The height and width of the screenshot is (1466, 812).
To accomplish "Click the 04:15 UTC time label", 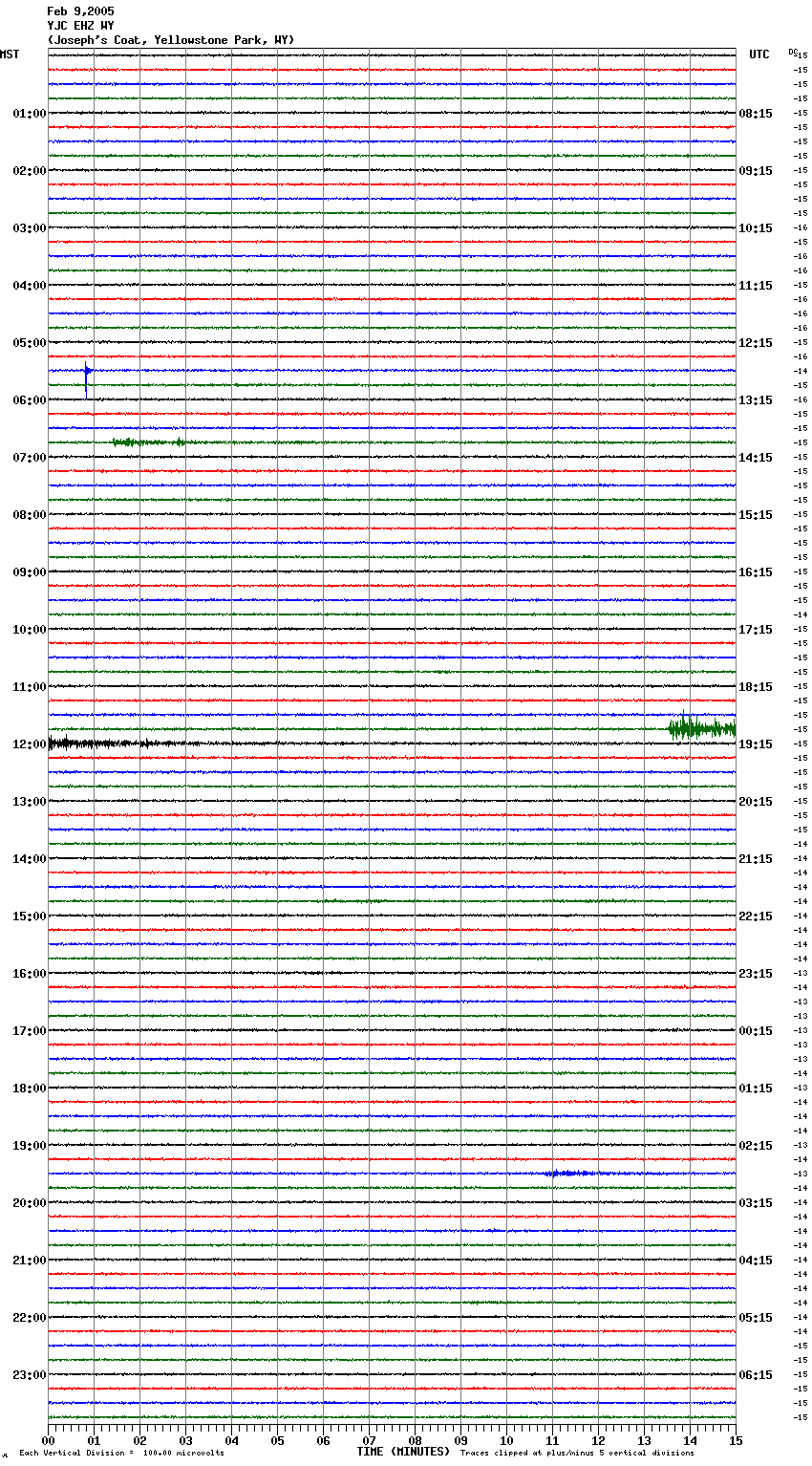I will tap(756, 1261).
